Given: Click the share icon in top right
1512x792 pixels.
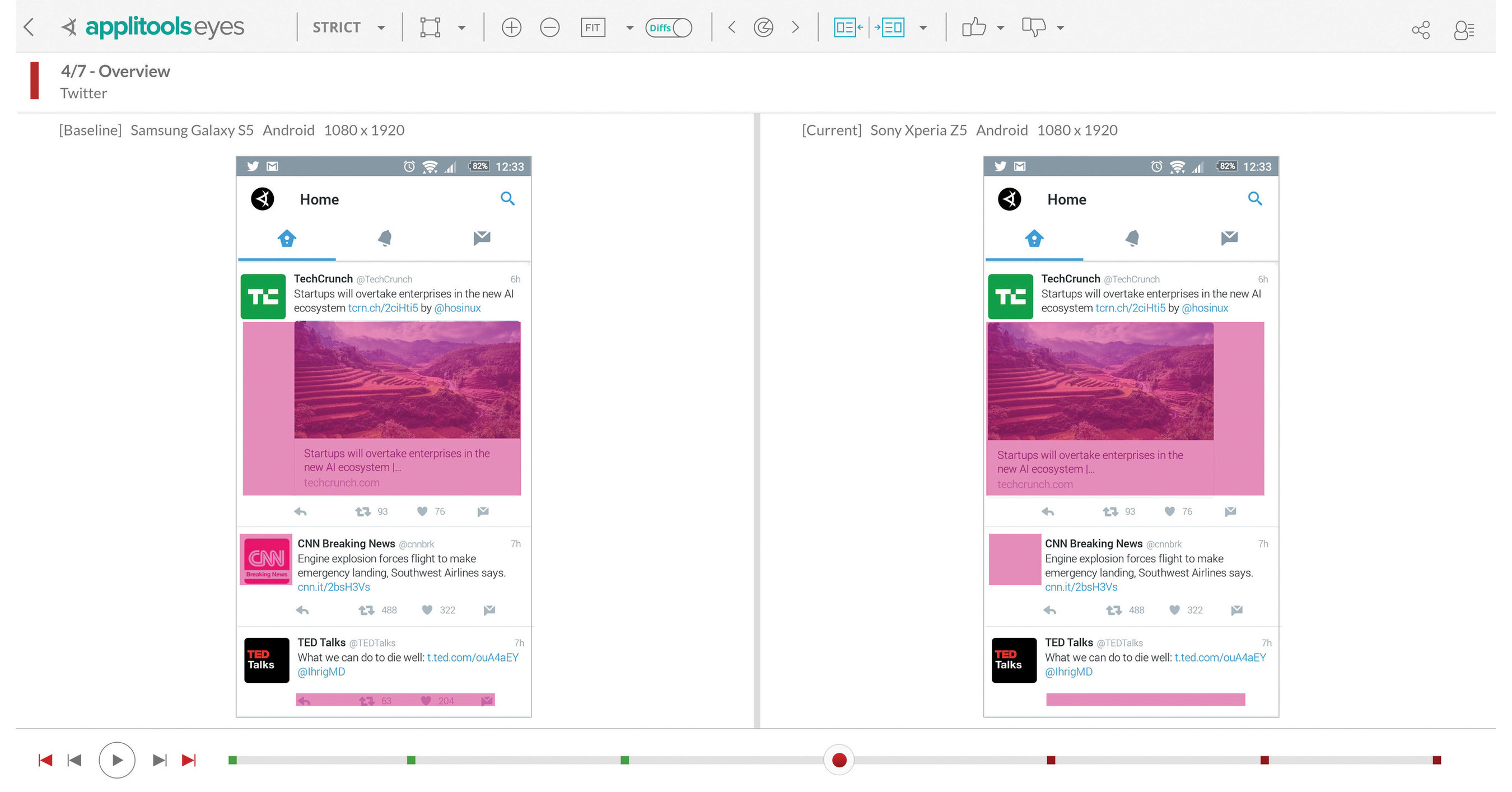Looking at the screenshot, I should (1421, 28).
